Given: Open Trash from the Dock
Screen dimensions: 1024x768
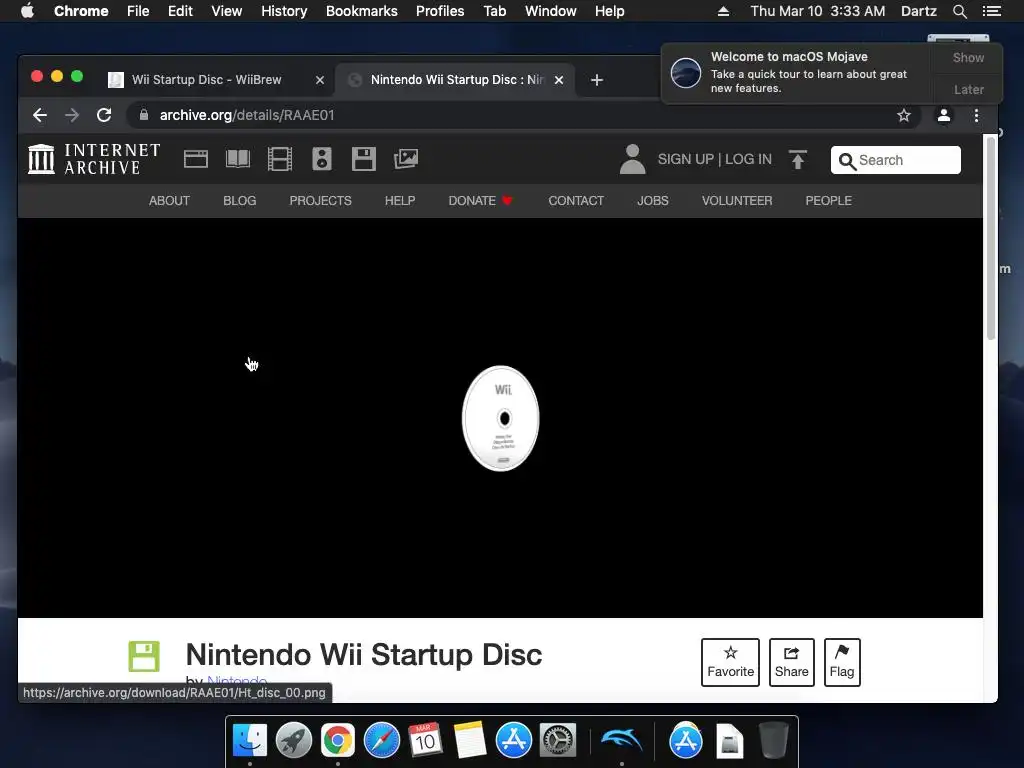Looking at the screenshot, I should [774, 740].
